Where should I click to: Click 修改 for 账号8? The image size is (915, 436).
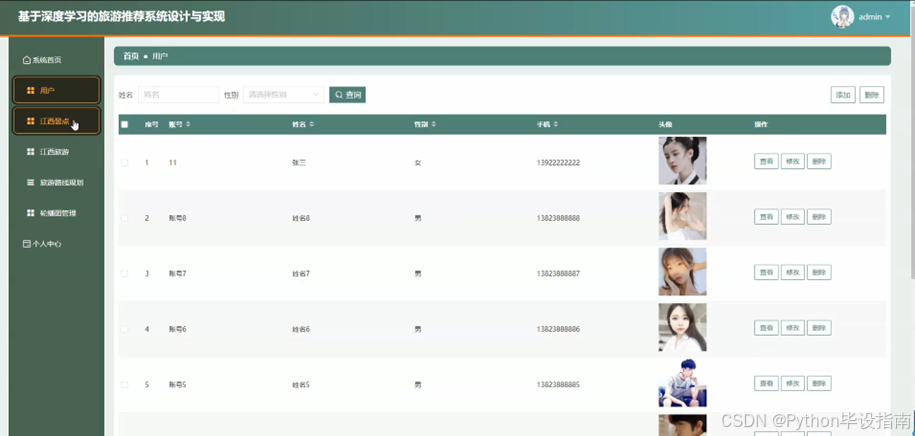(x=792, y=217)
